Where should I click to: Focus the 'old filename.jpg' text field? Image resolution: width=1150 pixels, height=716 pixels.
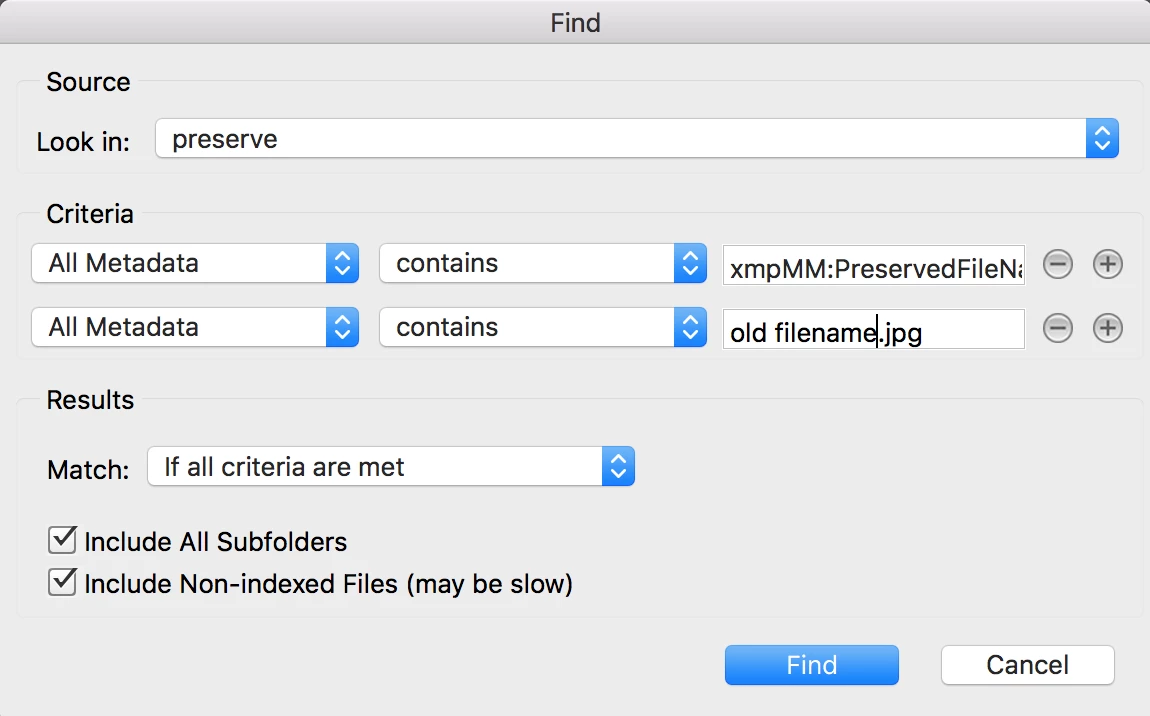pyautogui.click(x=873, y=329)
